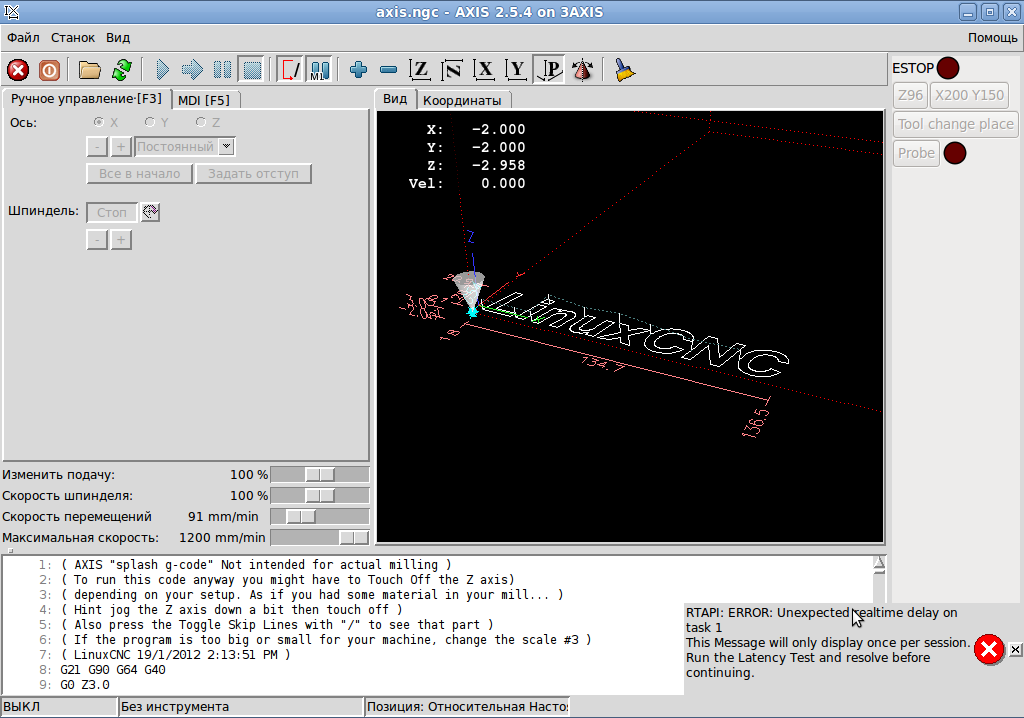Run the program with play icon
Viewport: 1024px width, 718px height.
[163, 70]
